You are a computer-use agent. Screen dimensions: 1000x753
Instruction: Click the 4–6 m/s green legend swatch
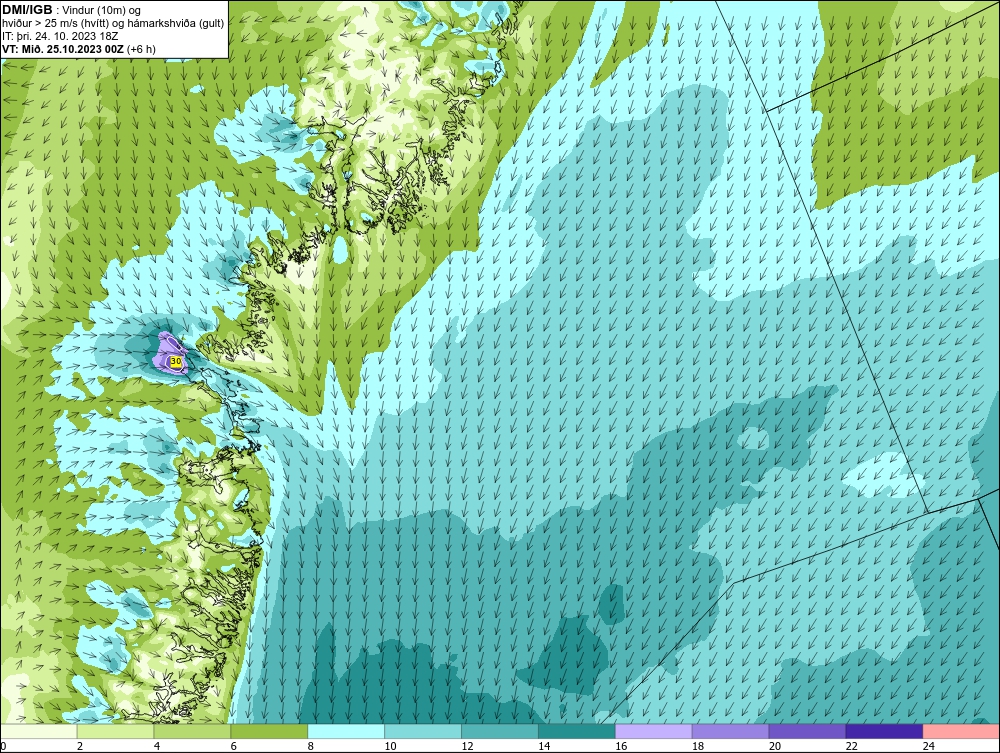point(192,731)
